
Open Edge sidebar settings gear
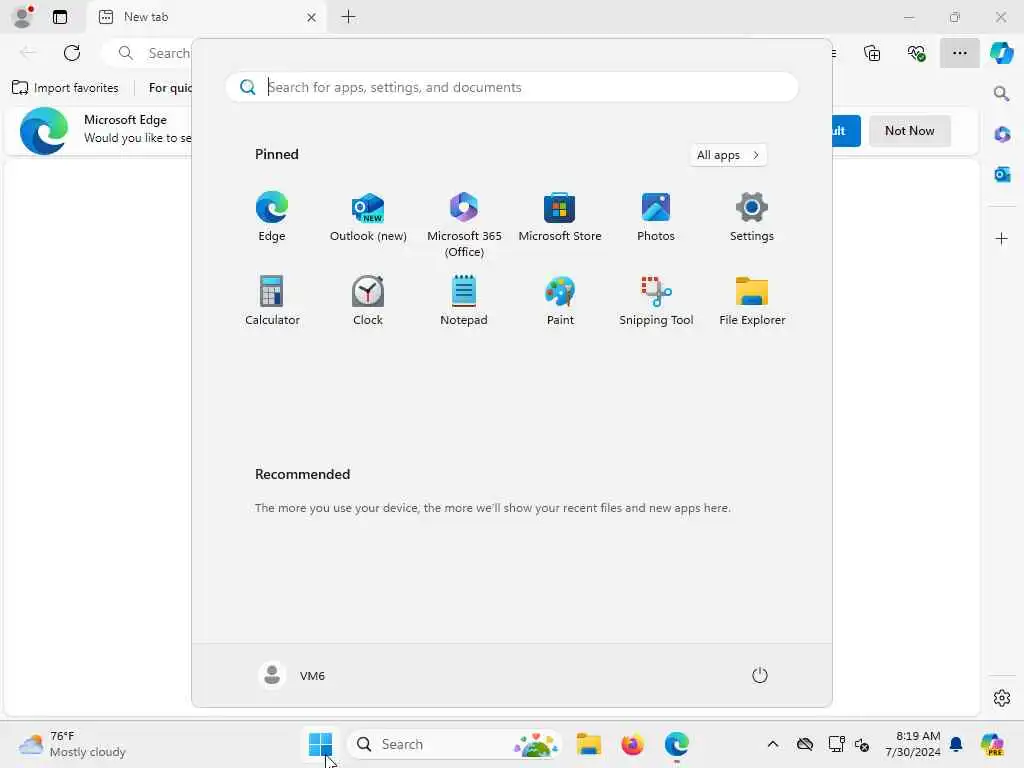1001,698
